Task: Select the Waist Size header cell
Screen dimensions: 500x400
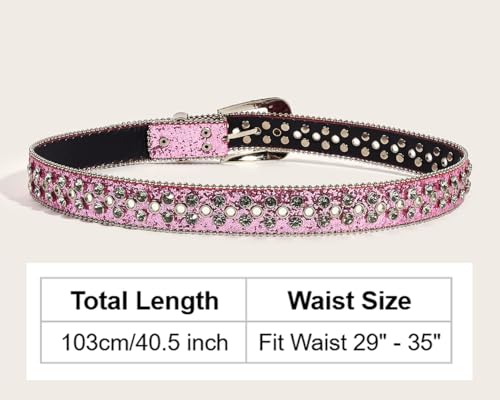Action: [x=349, y=300]
